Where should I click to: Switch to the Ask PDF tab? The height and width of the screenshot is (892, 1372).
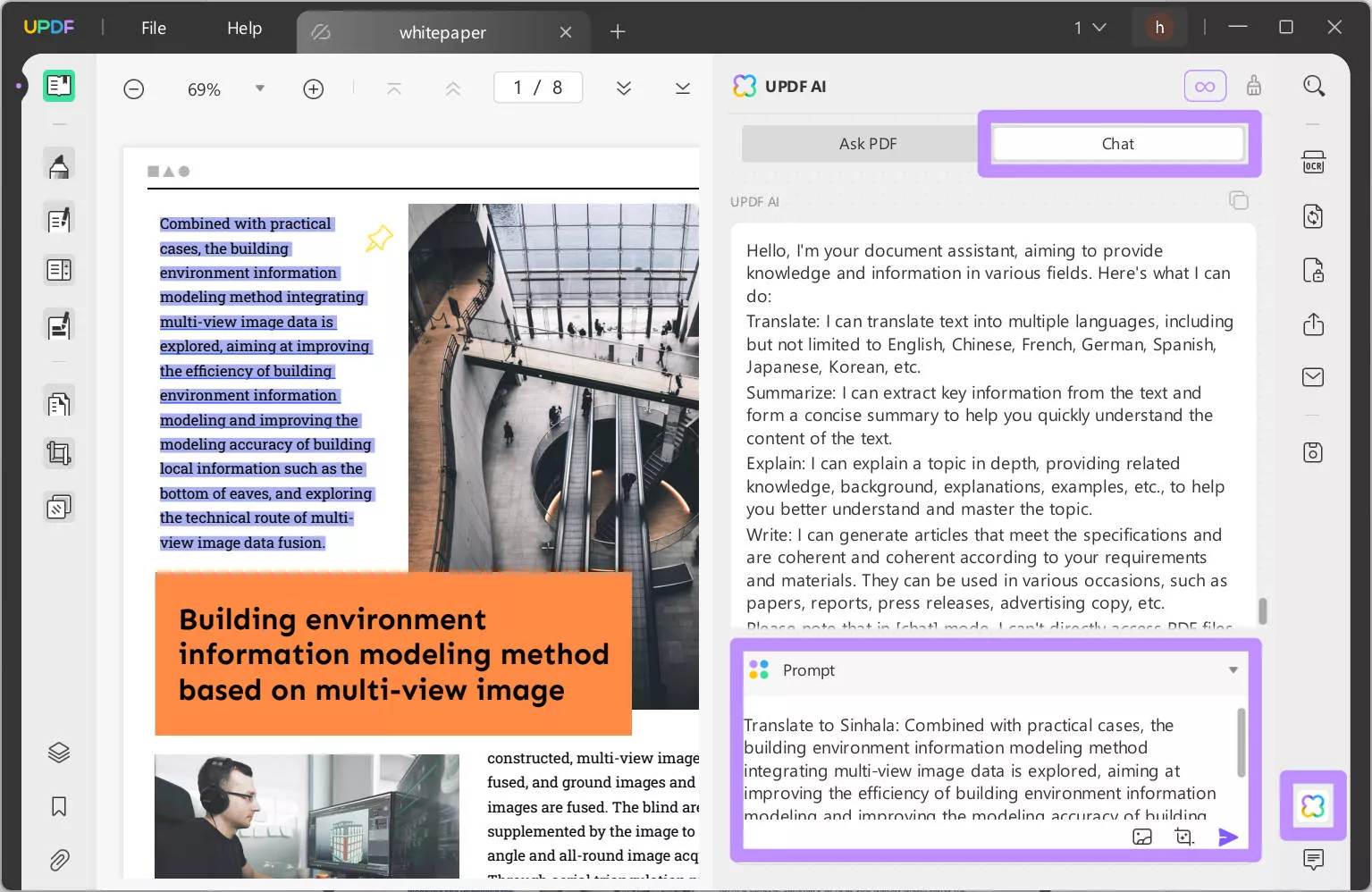[x=867, y=144]
